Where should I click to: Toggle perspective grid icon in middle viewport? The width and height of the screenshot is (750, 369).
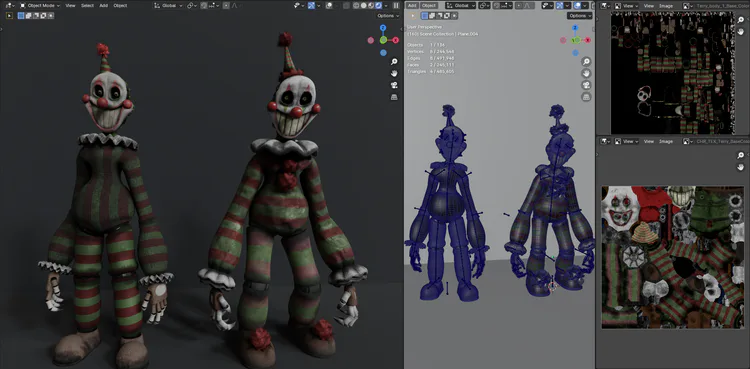[x=586, y=97]
